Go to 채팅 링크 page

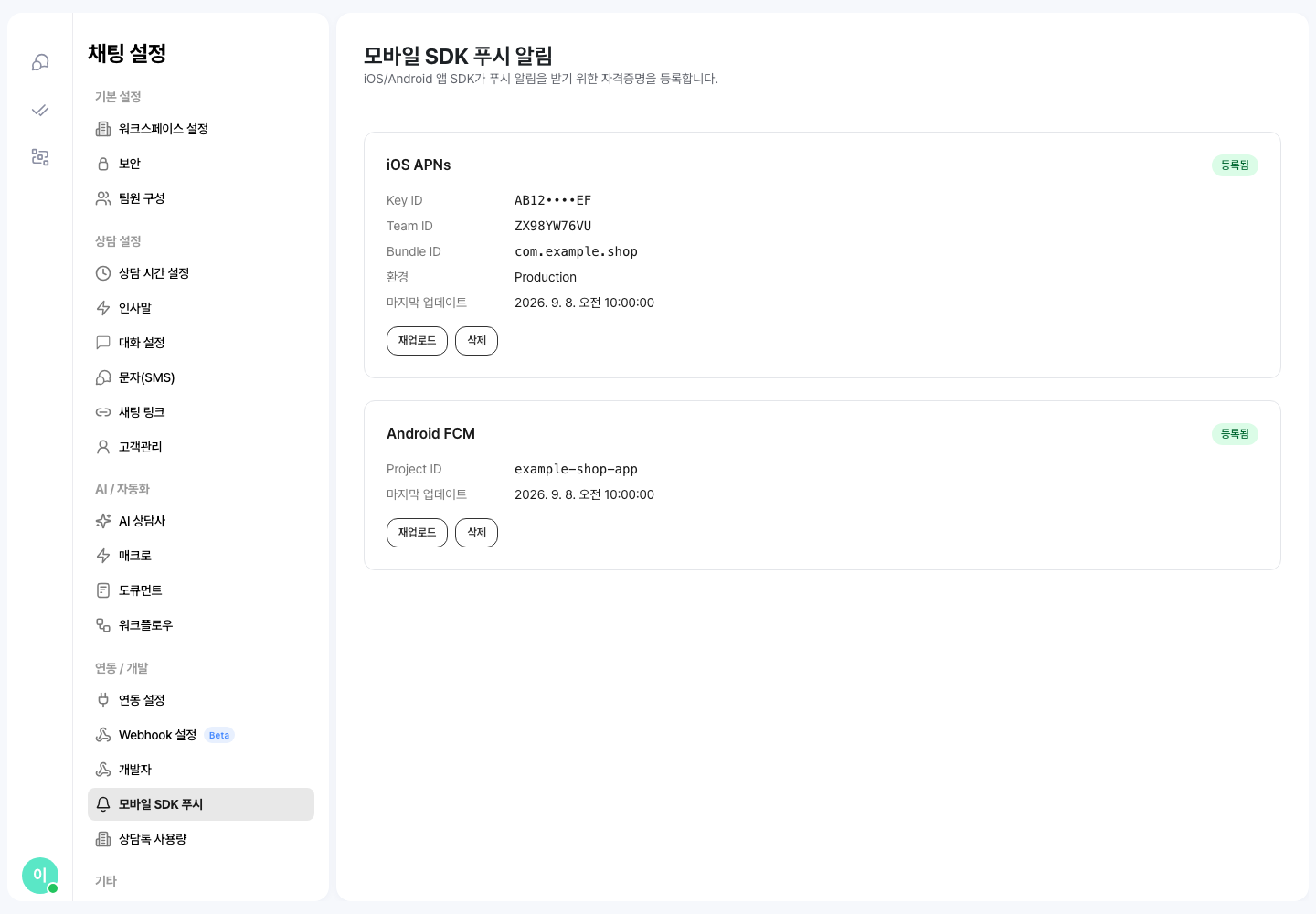pos(201,412)
